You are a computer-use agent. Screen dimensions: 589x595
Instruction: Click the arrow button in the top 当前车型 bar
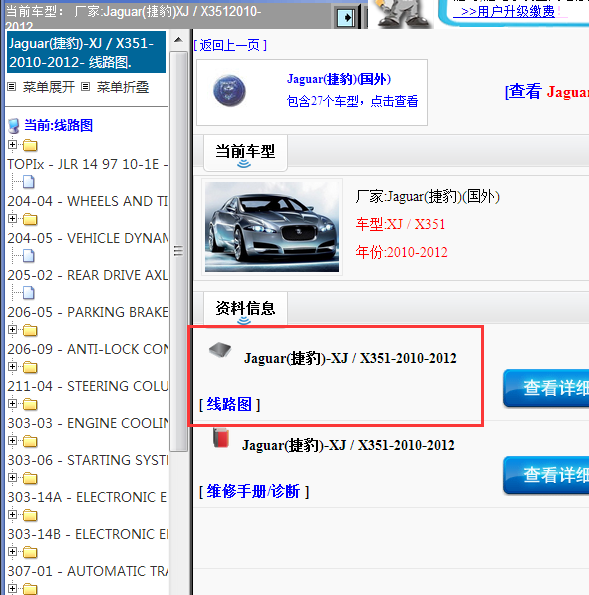[346, 17]
